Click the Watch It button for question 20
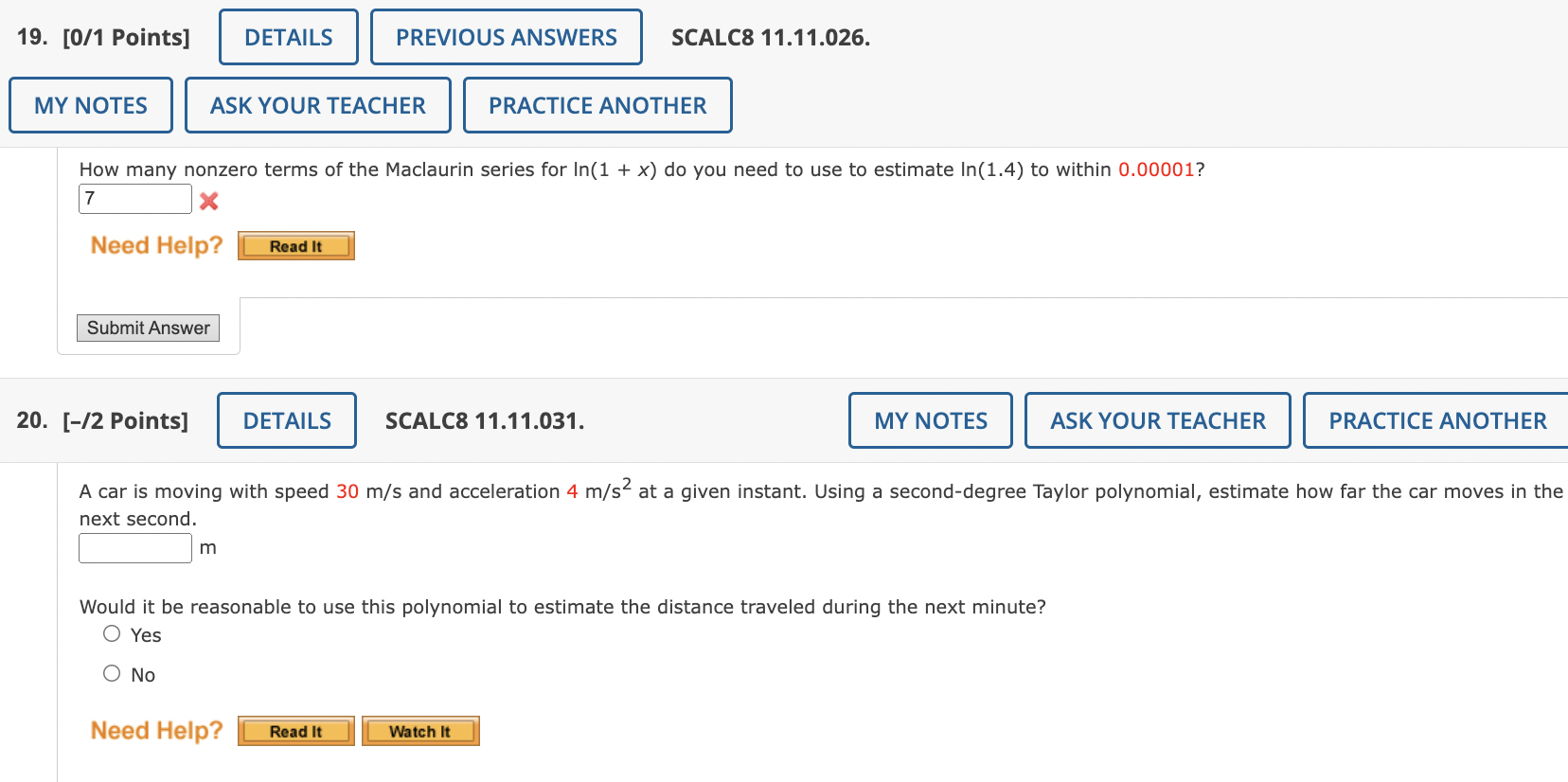Viewport: 1568px width, 782px height. [419, 730]
